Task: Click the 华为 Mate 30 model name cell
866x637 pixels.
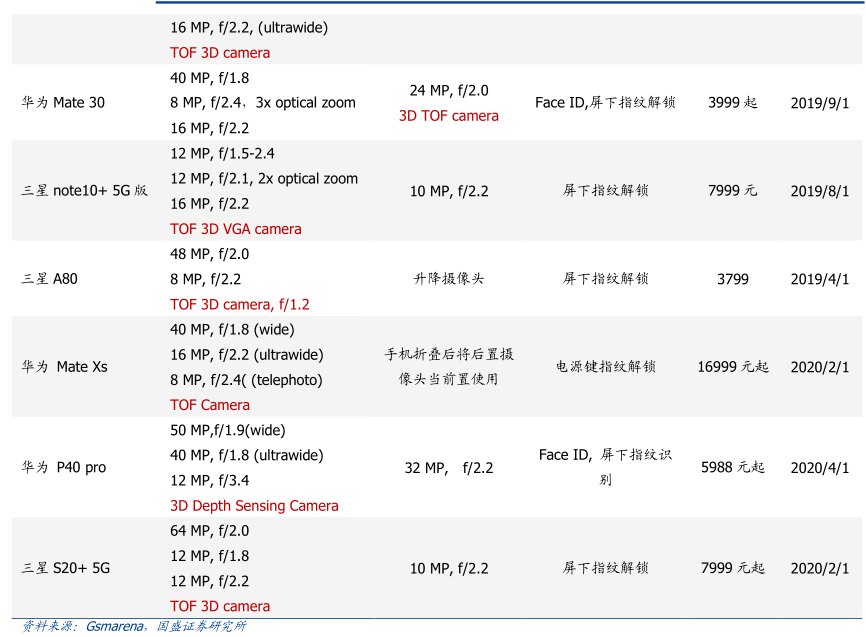Action: (63, 102)
